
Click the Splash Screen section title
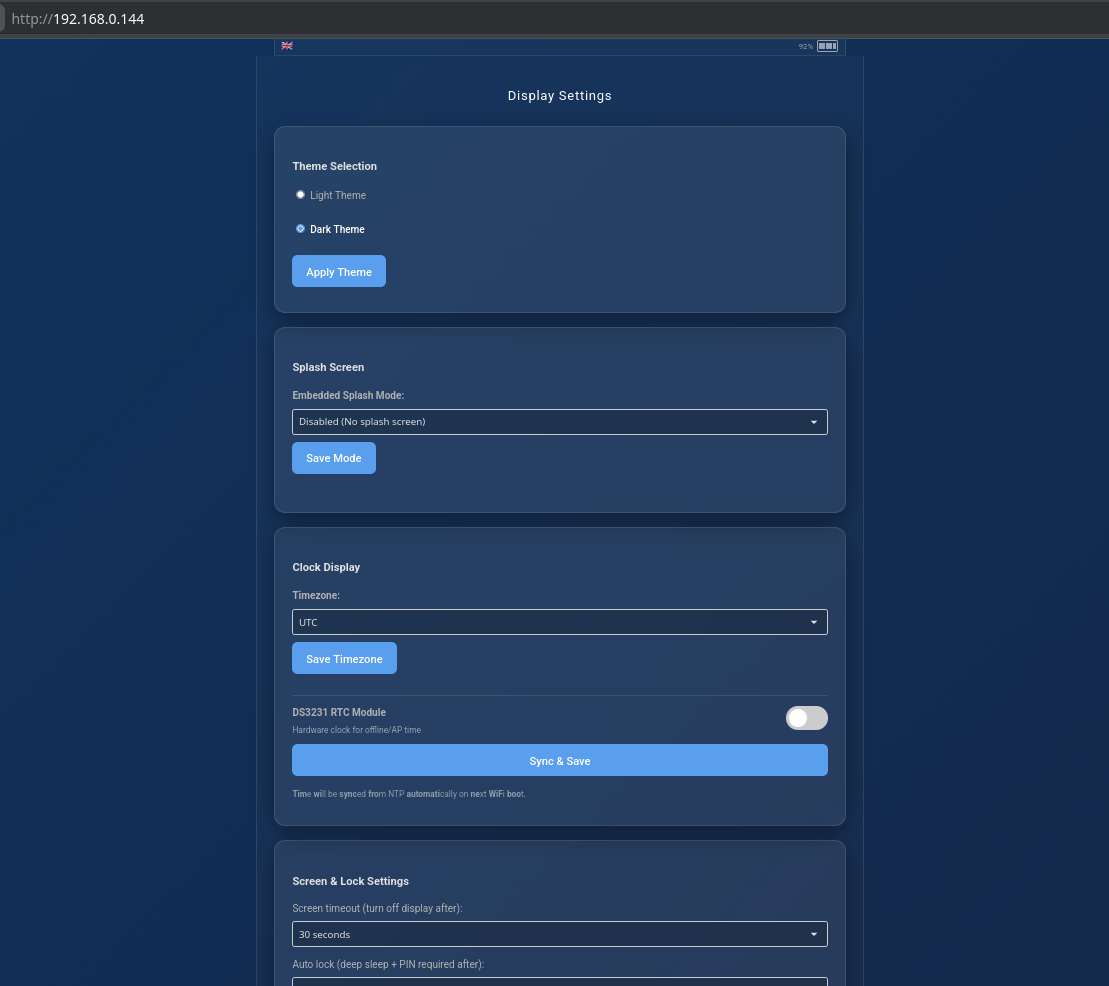pos(328,367)
